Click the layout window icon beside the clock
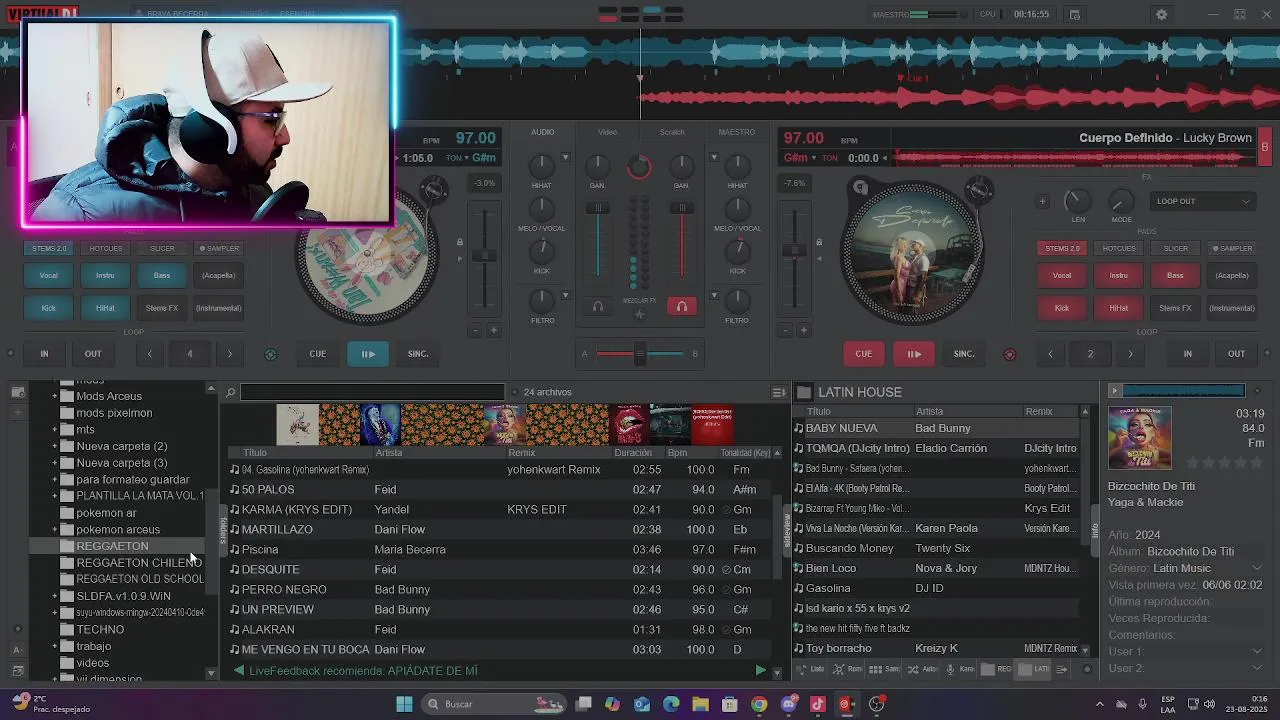 coord(1074,15)
